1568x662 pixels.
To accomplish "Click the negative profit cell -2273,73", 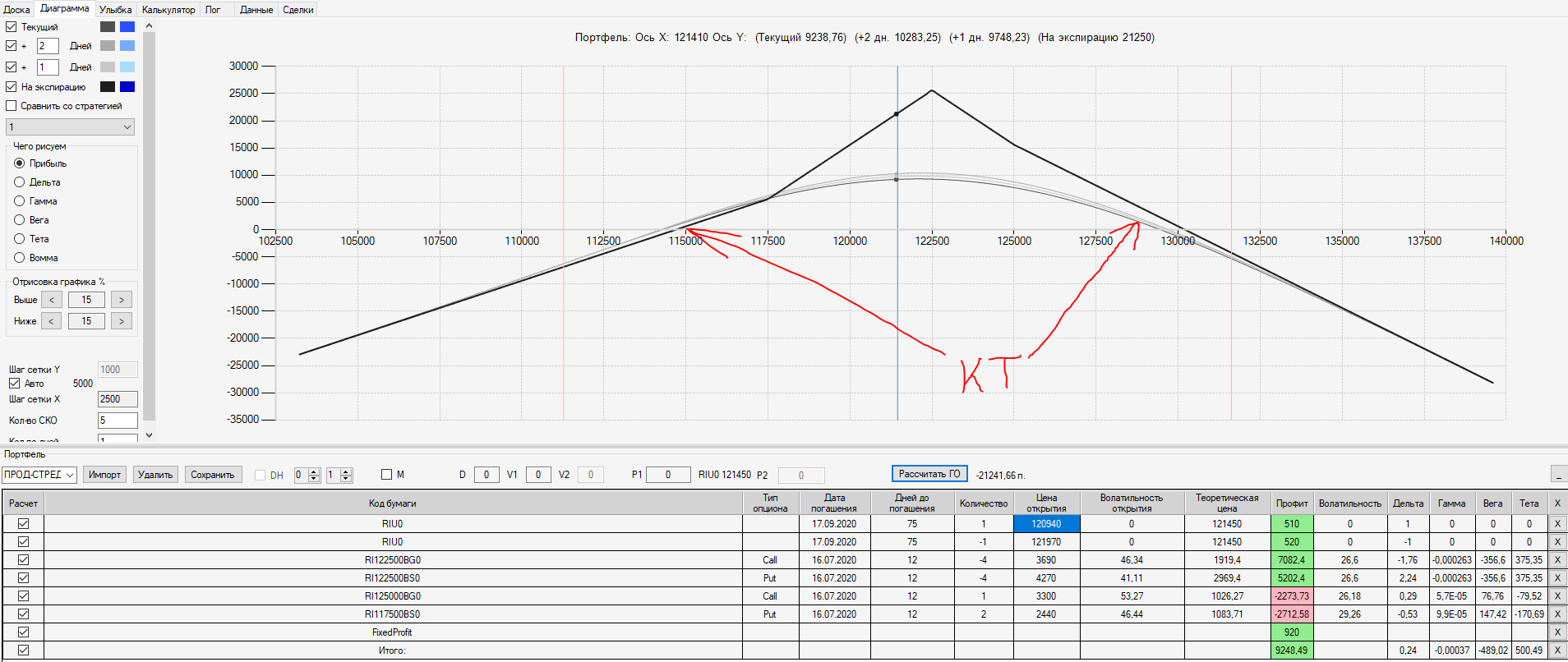I will (x=1292, y=596).
